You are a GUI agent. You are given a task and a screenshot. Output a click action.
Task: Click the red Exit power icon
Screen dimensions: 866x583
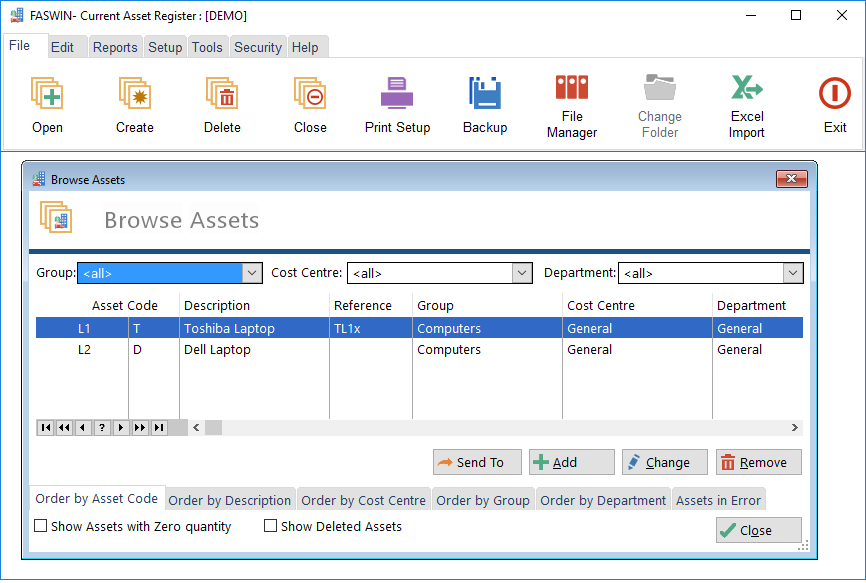834,94
